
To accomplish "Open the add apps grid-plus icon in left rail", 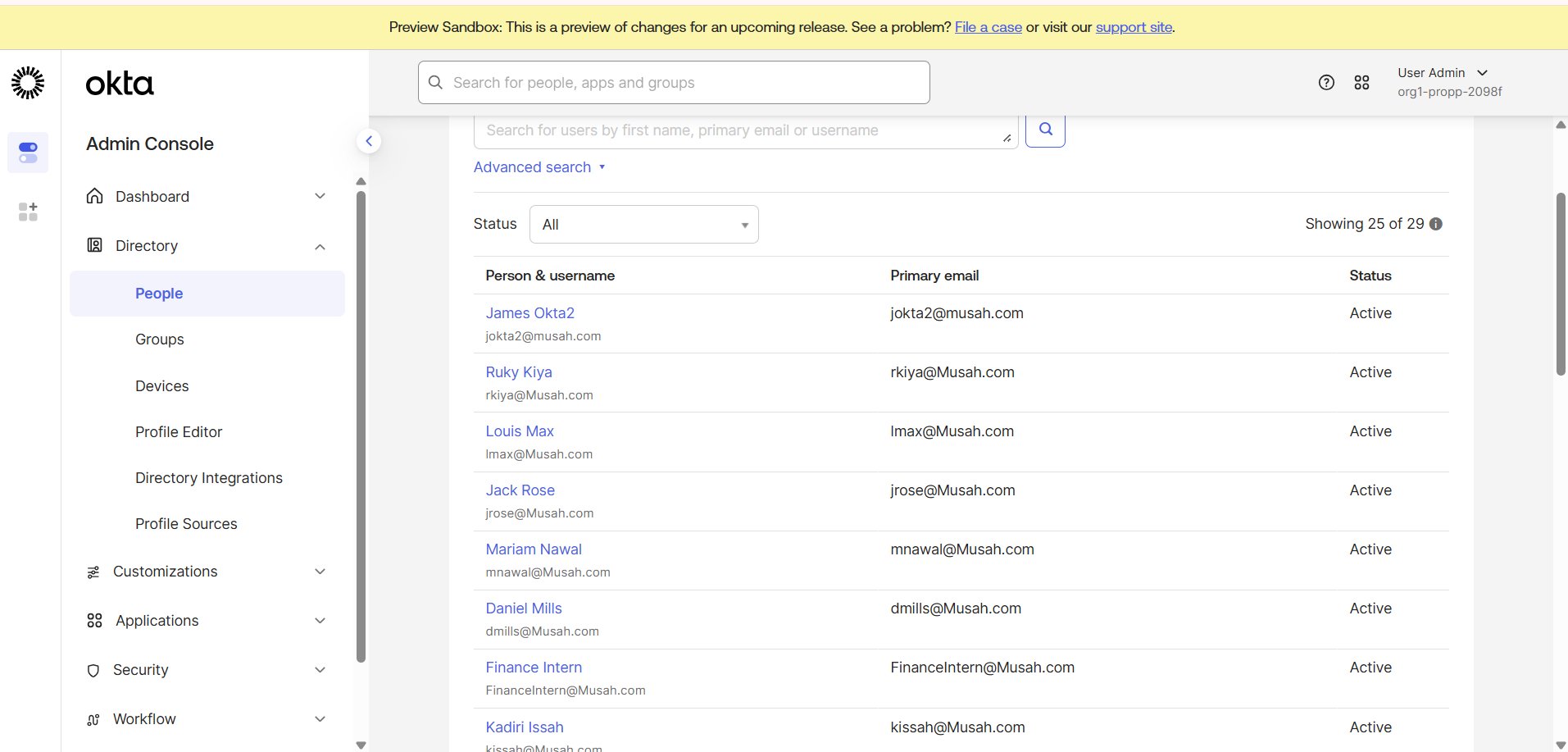I will coord(28,212).
